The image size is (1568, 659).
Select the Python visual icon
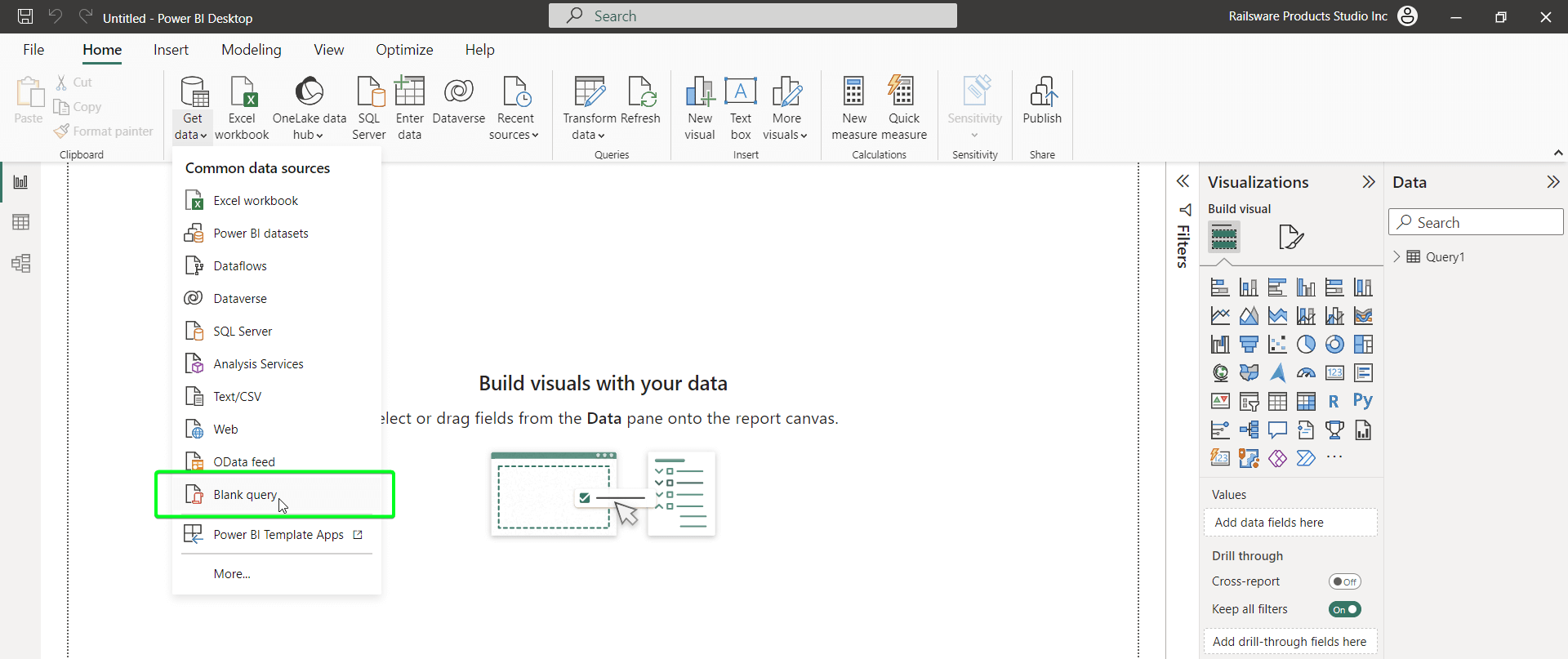(1363, 400)
